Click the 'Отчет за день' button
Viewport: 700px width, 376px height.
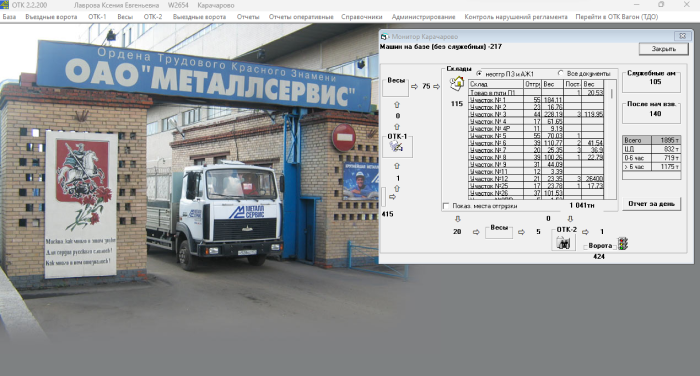coord(651,204)
